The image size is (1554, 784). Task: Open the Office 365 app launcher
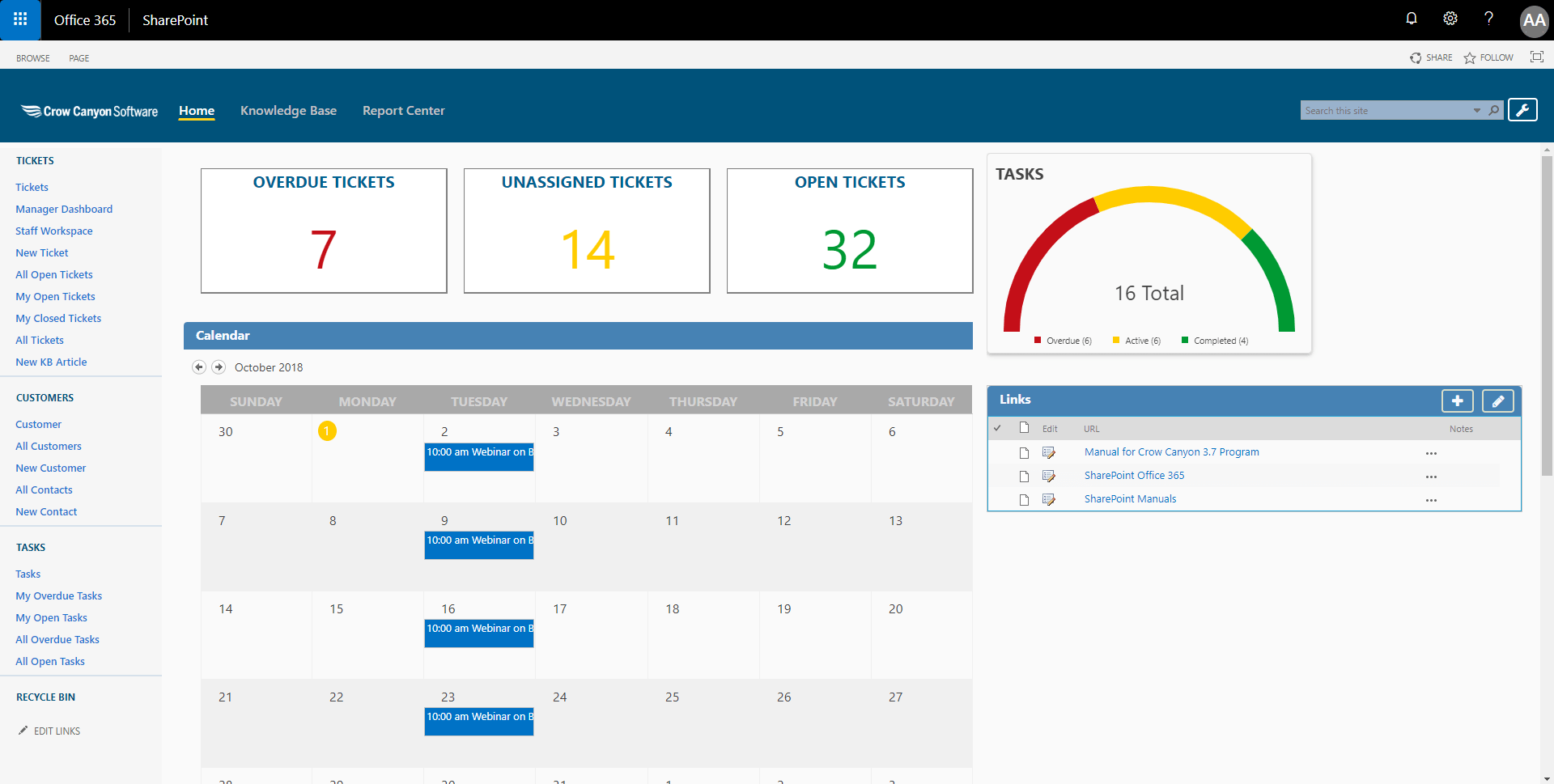20,19
